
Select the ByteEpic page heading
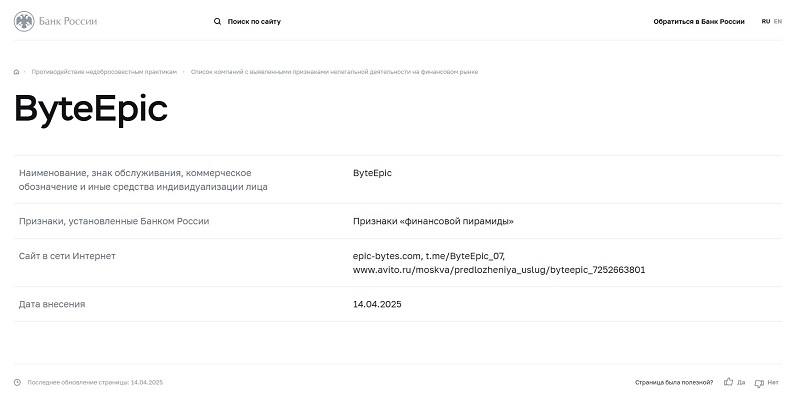(x=91, y=109)
